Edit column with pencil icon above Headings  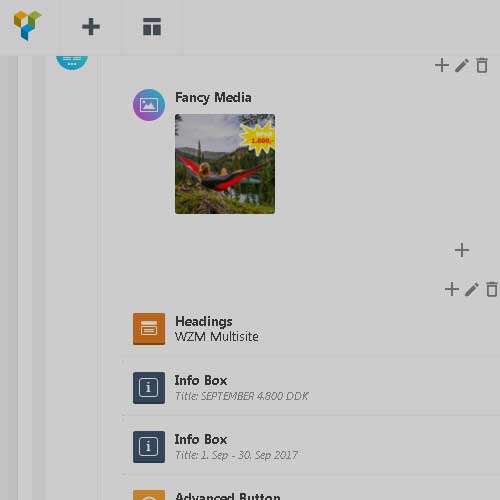coord(472,289)
